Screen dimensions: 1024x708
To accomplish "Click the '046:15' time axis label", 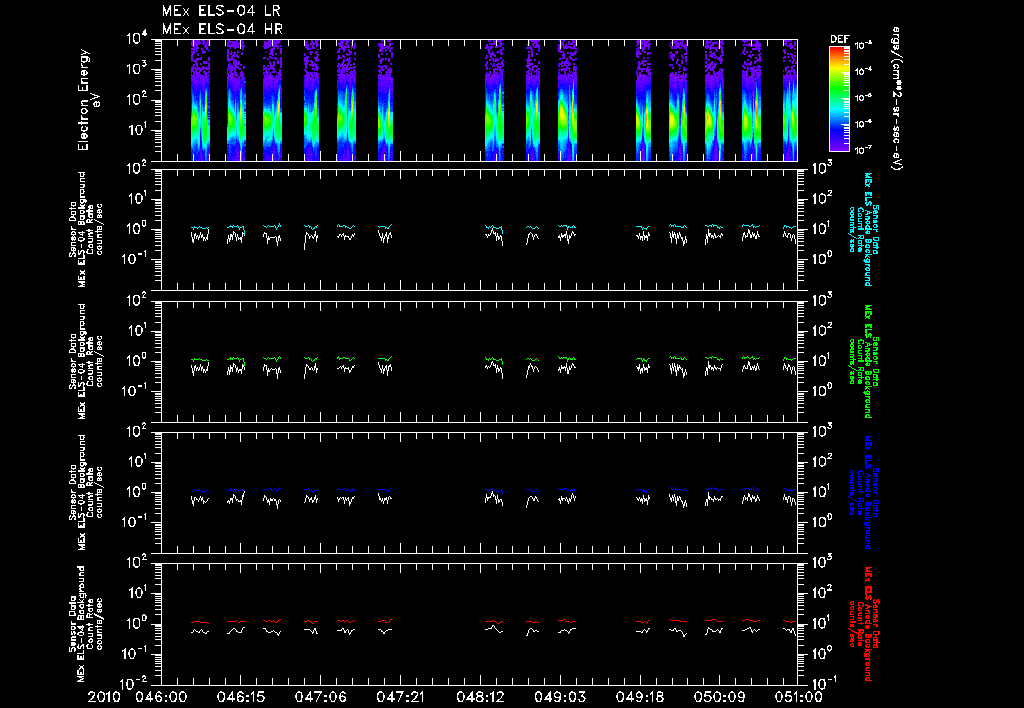I will pos(241,697).
